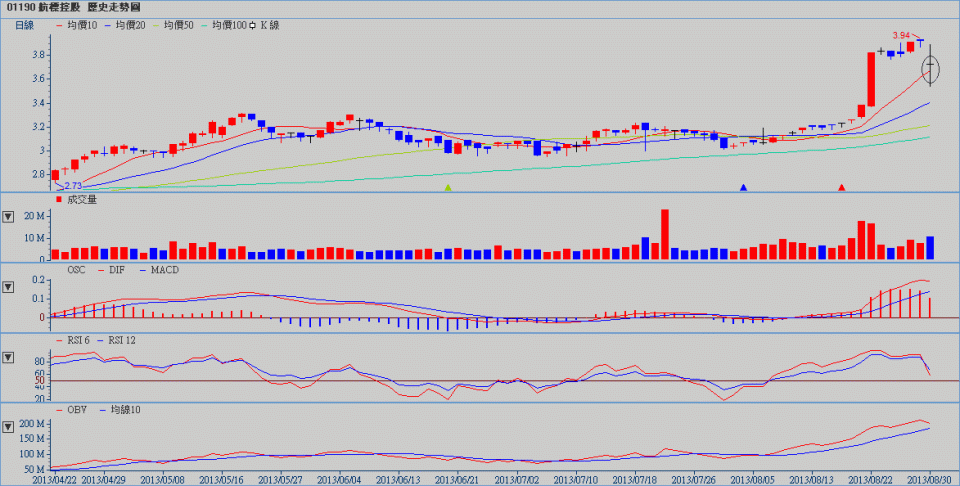This screenshot has height=486, width=960.
Task: Toggle the 均價10 moving average legend
Action: click(82, 22)
